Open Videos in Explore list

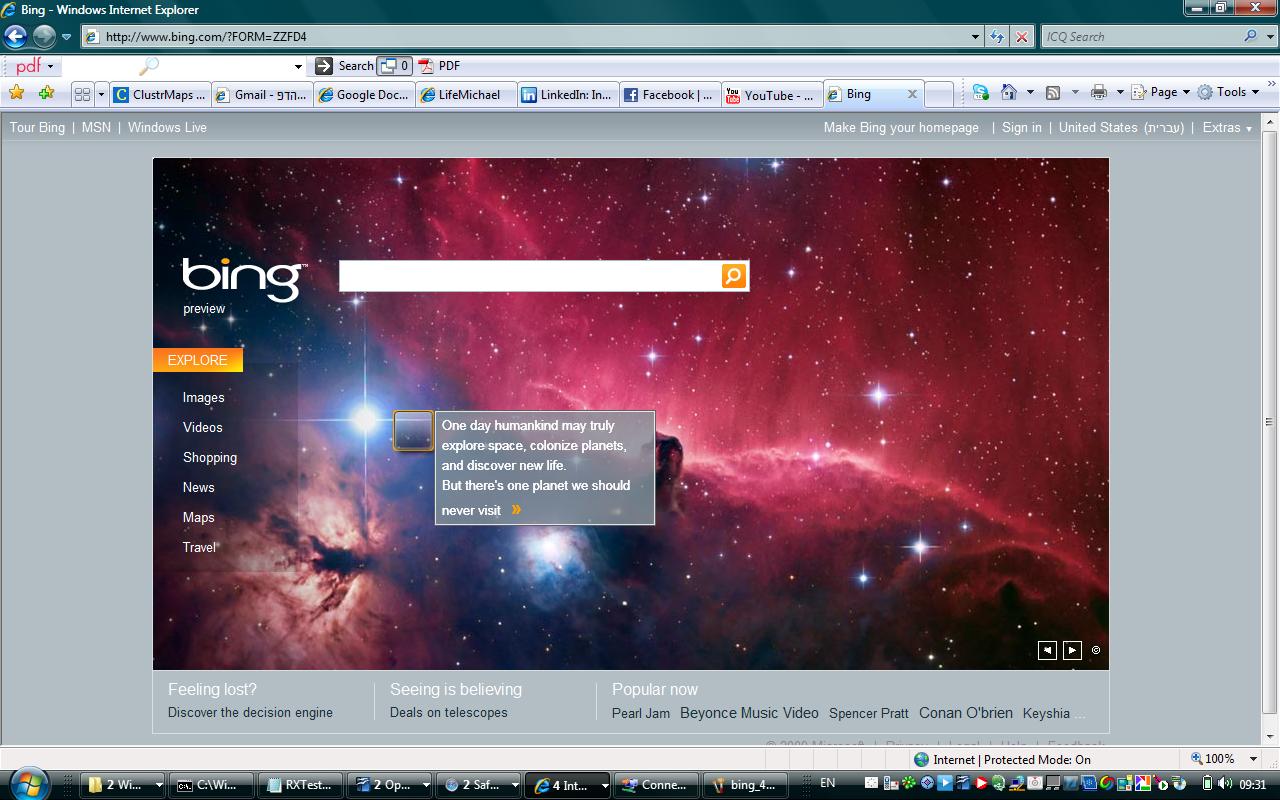[202, 427]
